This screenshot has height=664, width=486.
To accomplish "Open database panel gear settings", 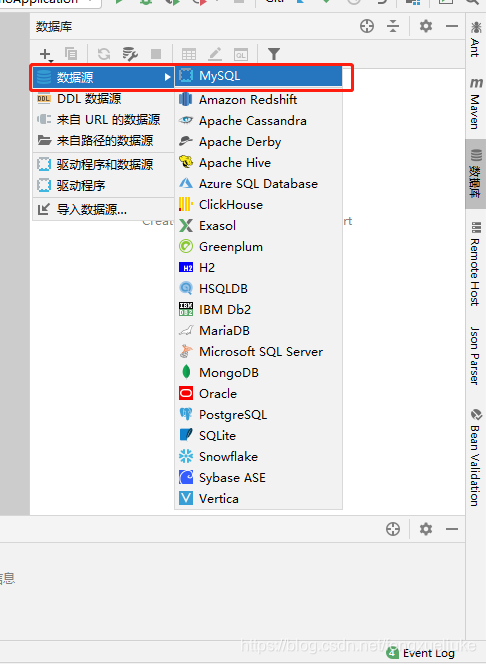I will [425, 26].
